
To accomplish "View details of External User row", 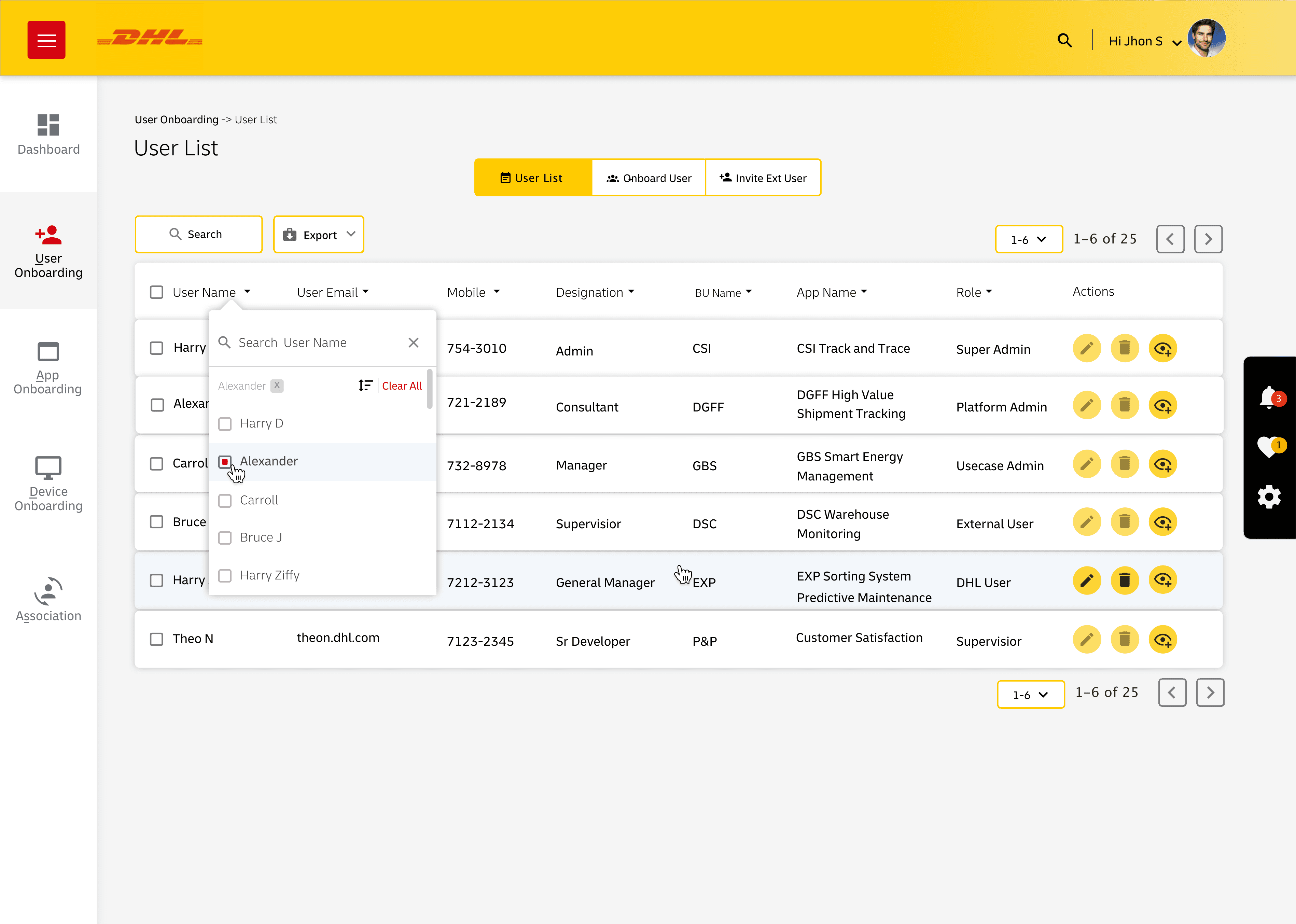I will click(x=1163, y=522).
